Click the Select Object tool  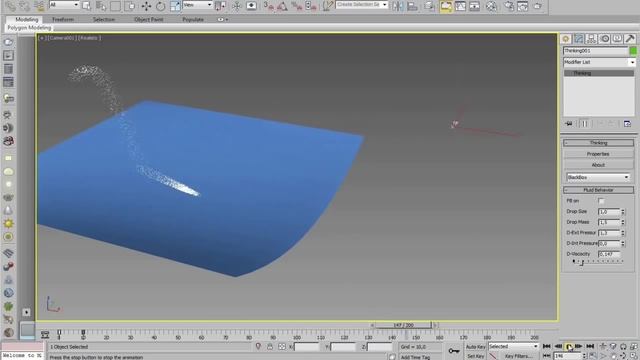(x=86, y=6)
